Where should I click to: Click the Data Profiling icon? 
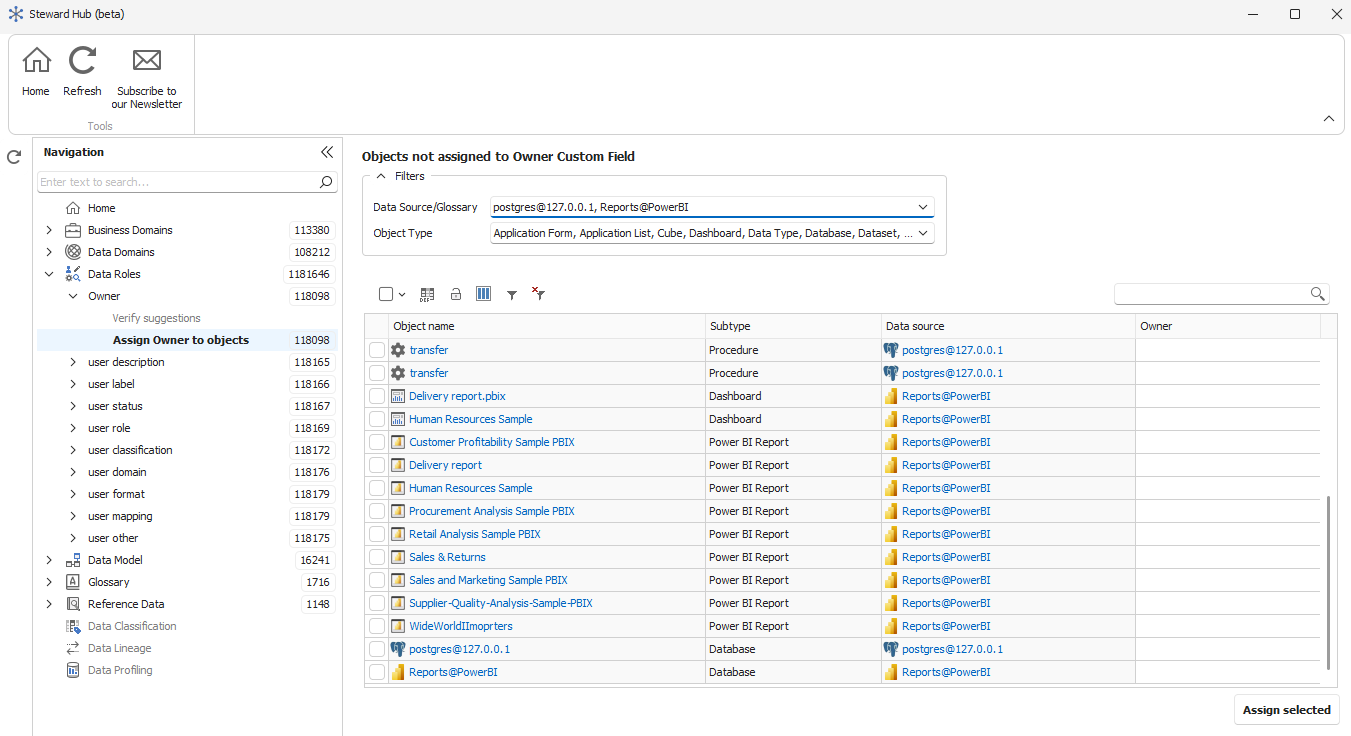(x=73, y=670)
